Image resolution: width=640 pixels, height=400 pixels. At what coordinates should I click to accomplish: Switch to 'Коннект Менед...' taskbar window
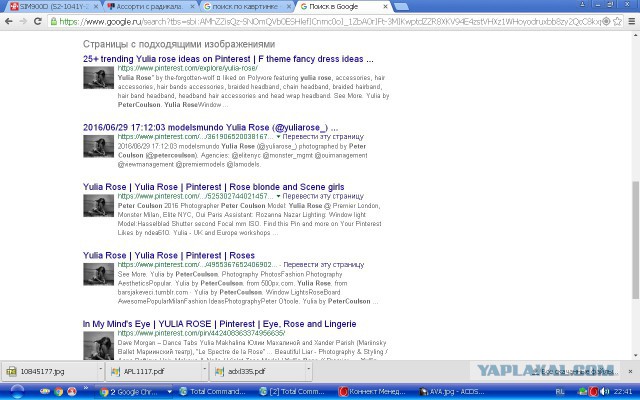372,392
